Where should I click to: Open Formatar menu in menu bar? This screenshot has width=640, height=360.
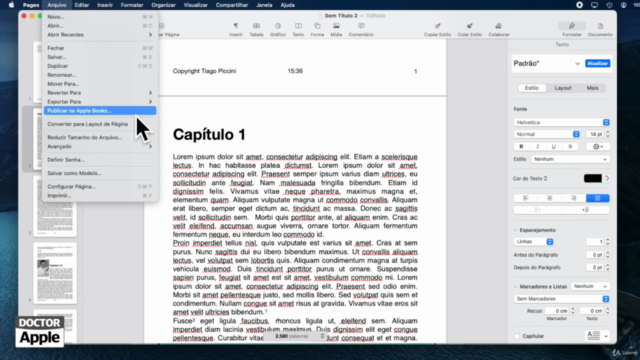[x=132, y=5]
